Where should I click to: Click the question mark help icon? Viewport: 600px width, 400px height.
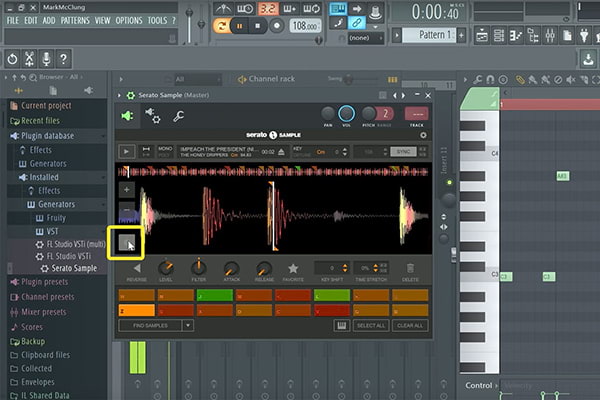64,59
